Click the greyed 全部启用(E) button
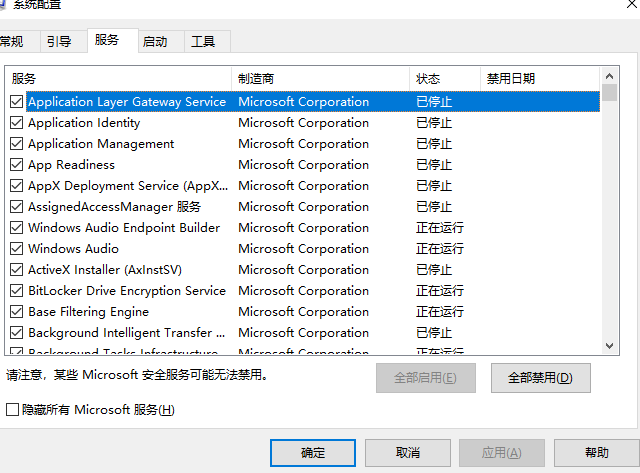Screen dimensions: 640x473 coord(426,378)
